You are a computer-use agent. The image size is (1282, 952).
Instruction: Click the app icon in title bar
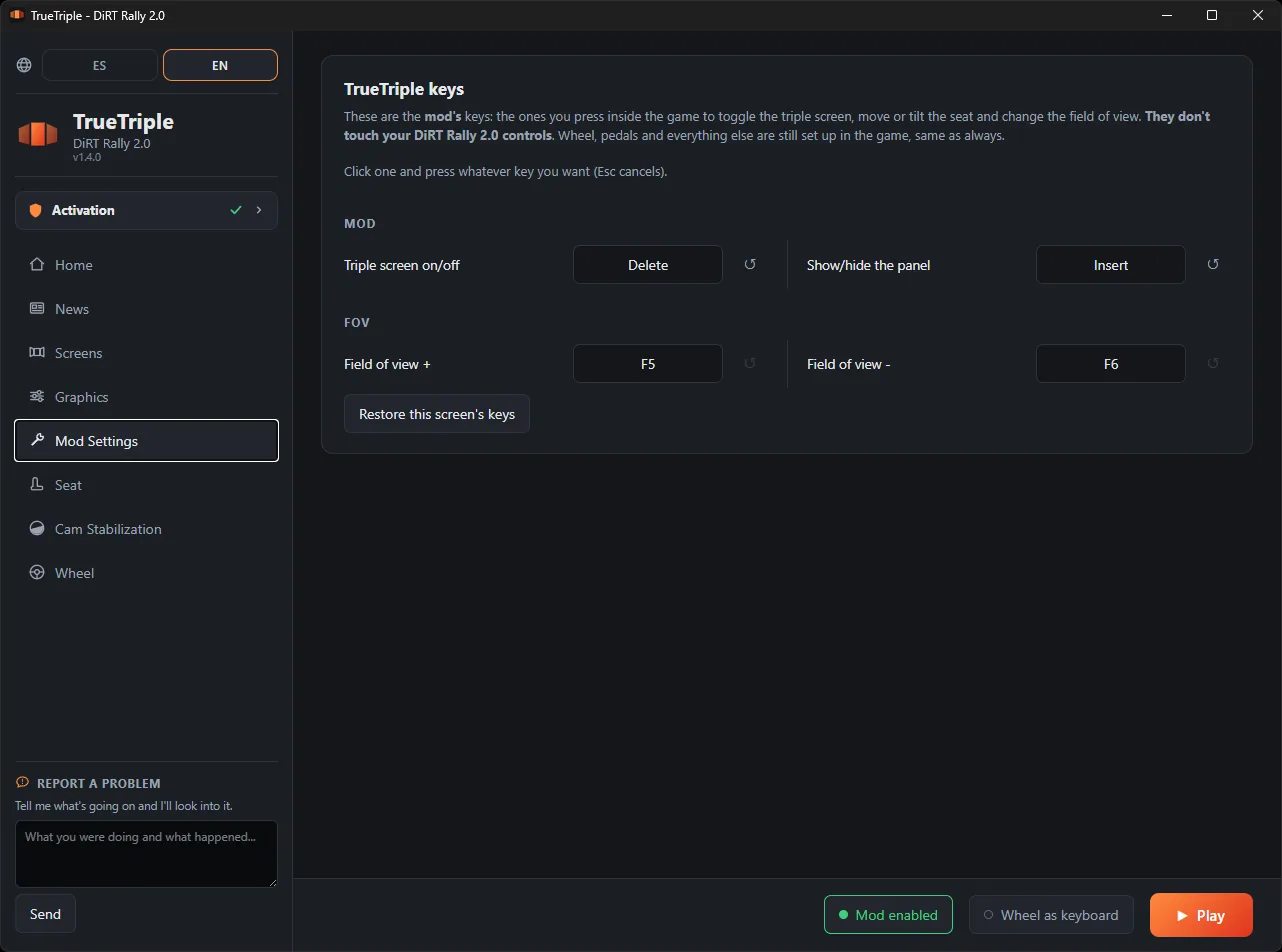[17, 15]
